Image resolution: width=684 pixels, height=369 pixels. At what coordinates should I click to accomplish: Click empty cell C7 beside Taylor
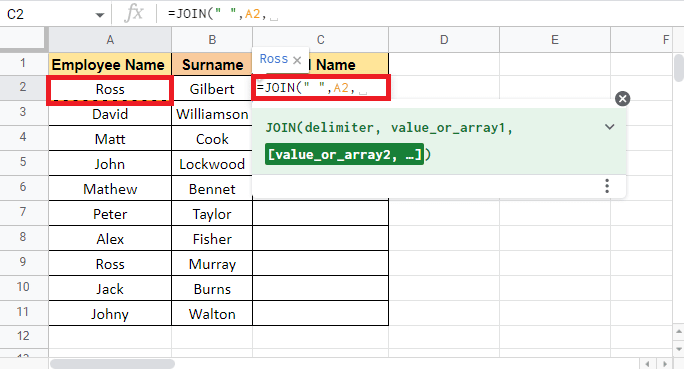click(x=320, y=214)
